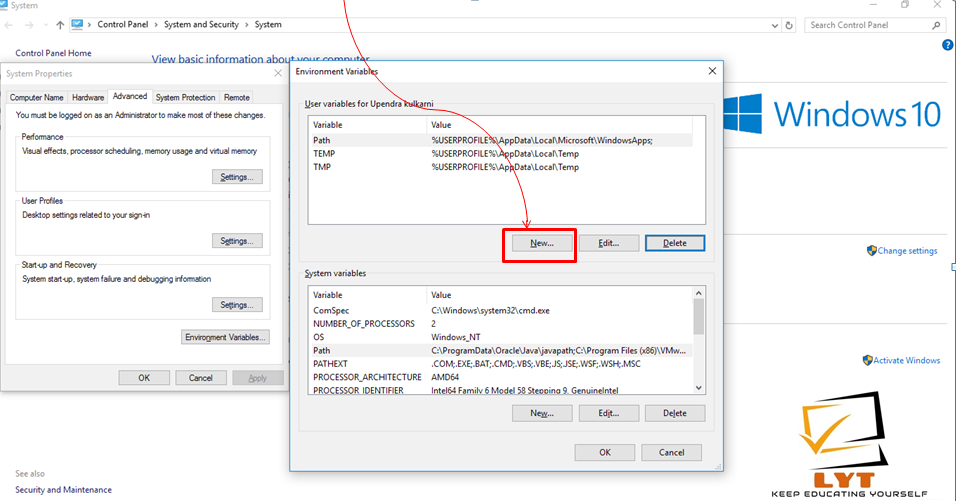956x501 pixels.
Task: Click System and Security breadcrumb
Action: 201,24
